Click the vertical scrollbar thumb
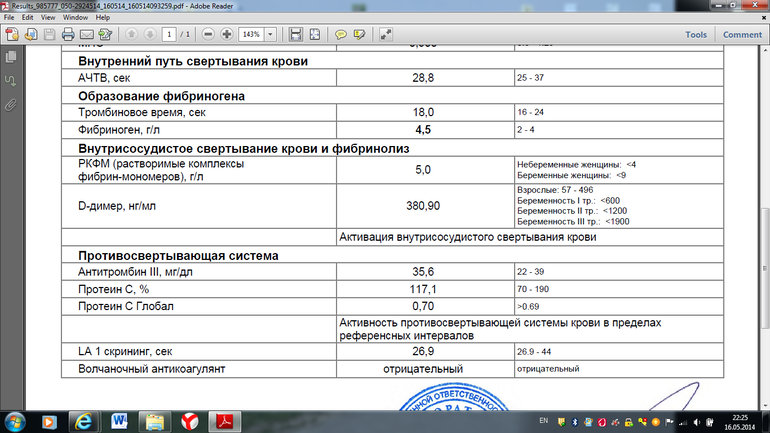Screen dimensions: 770x433 (765, 269)
